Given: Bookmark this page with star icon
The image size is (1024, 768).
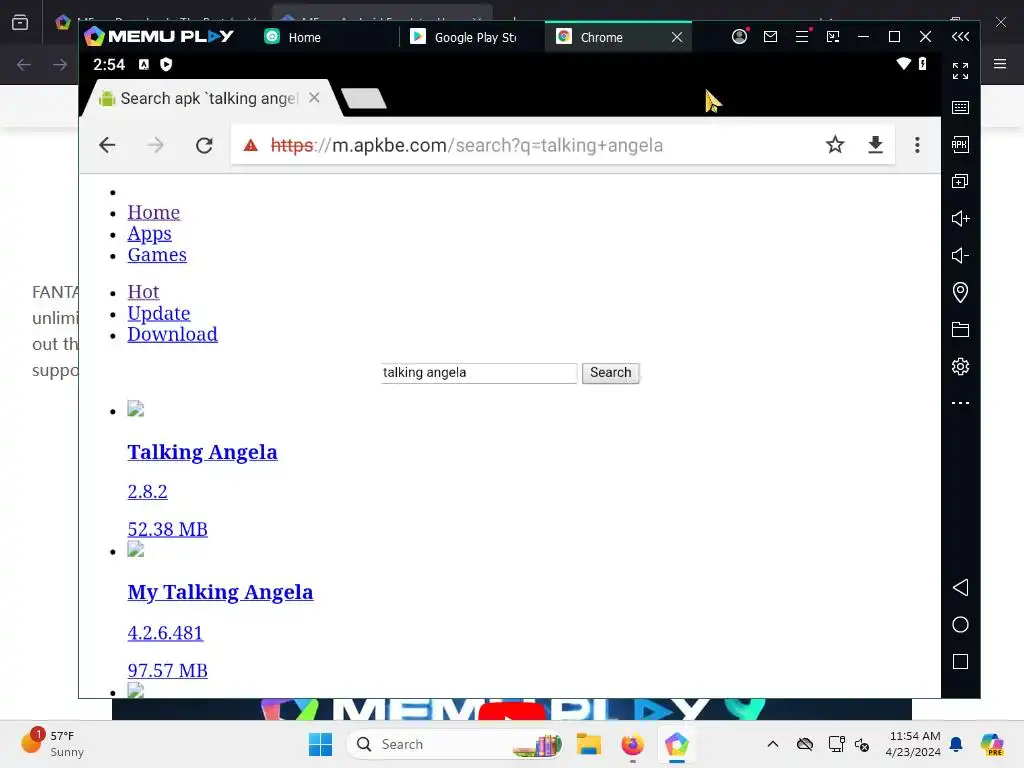Looking at the screenshot, I should (835, 144).
